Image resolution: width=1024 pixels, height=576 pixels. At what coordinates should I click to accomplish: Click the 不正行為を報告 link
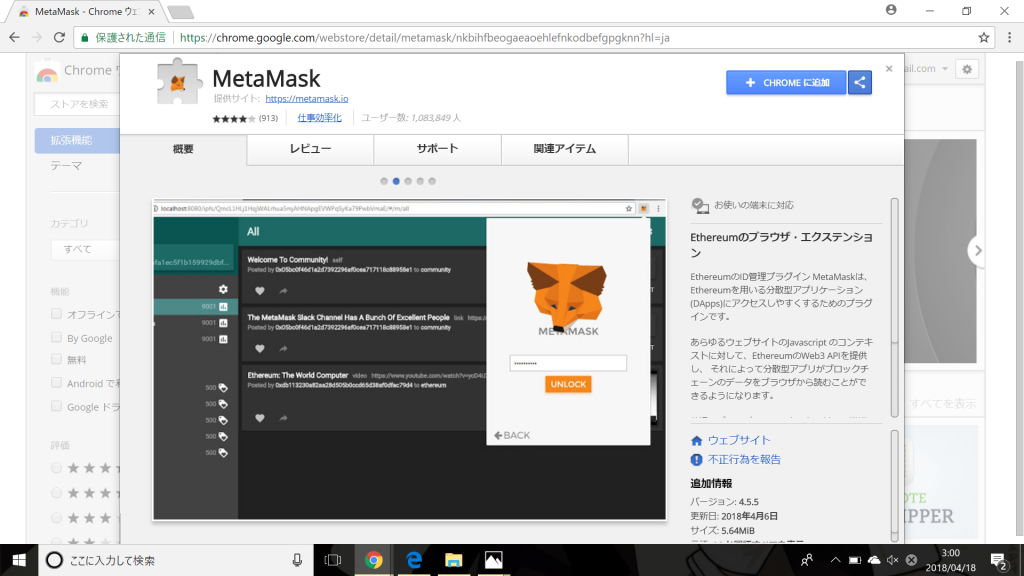(744, 460)
